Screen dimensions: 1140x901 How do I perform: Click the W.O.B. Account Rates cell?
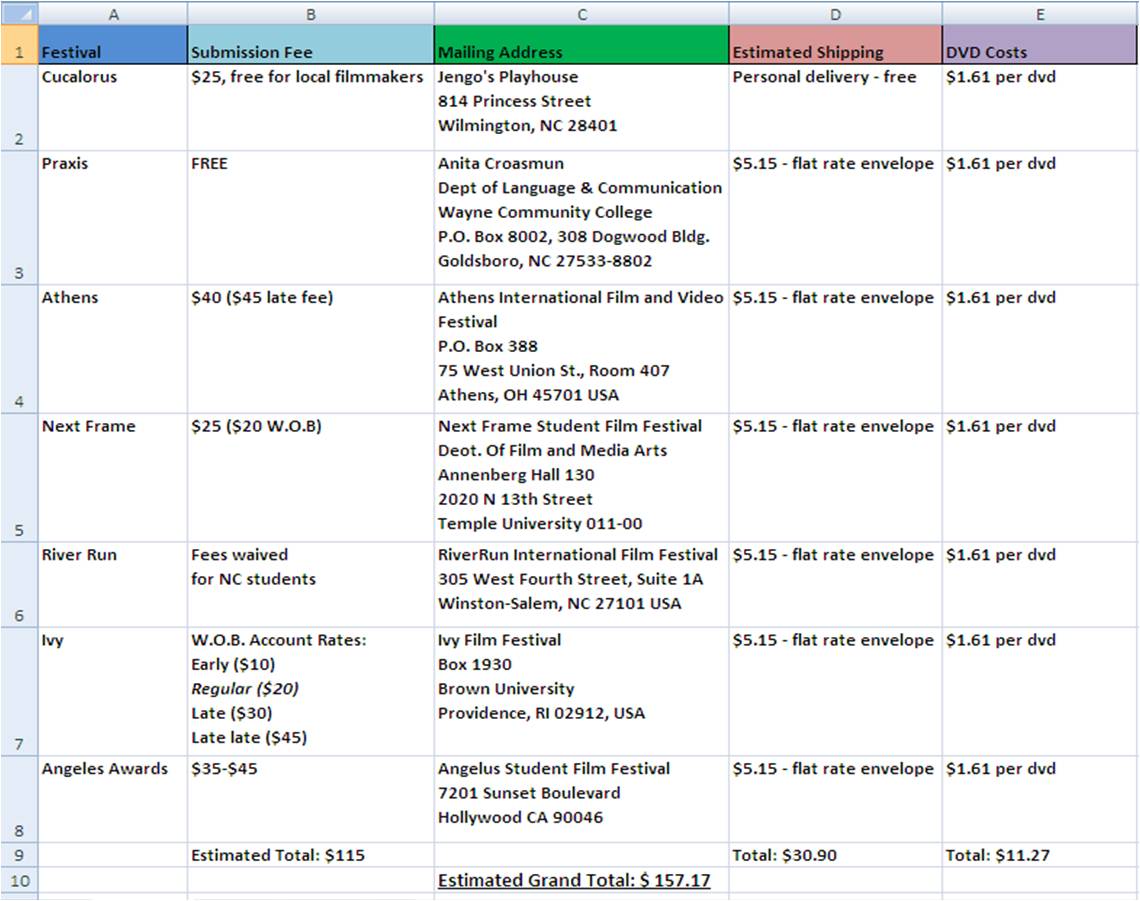tap(310, 692)
